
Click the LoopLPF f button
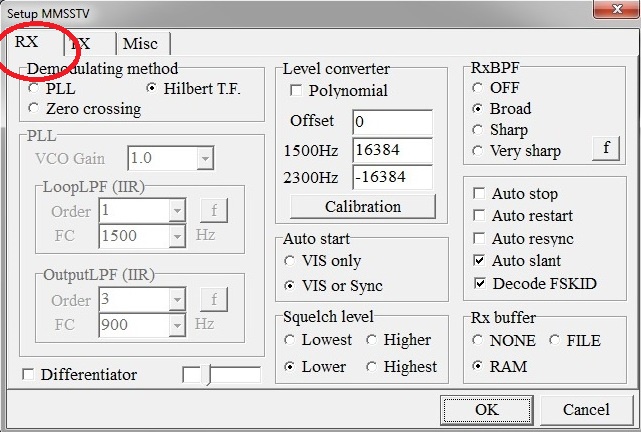(x=214, y=210)
